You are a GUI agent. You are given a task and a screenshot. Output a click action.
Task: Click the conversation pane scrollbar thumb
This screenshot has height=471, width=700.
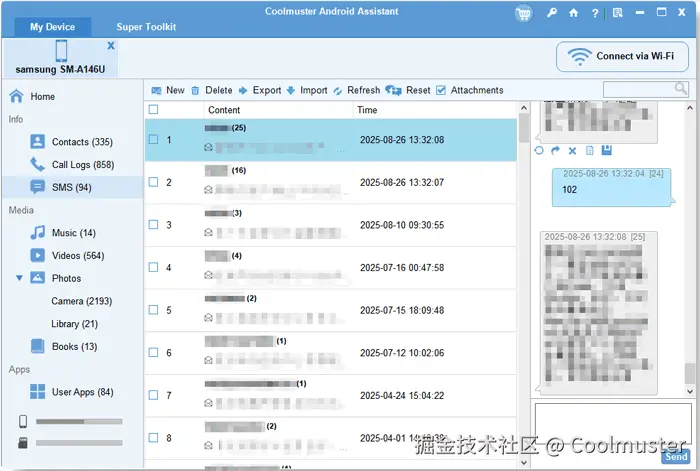[x=690, y=374]
